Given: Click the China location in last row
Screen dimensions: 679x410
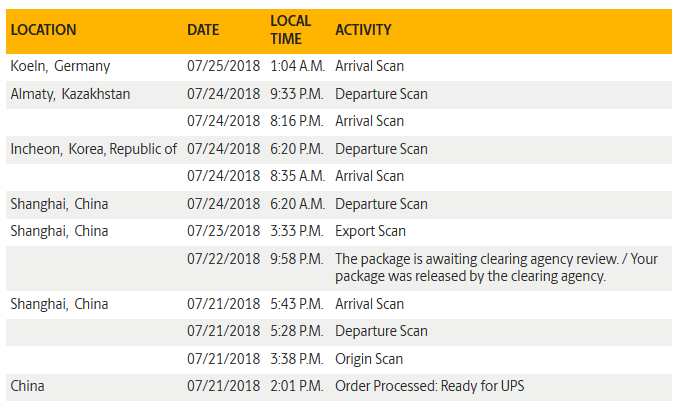Looking at the screenshot, I should (27, 386).
